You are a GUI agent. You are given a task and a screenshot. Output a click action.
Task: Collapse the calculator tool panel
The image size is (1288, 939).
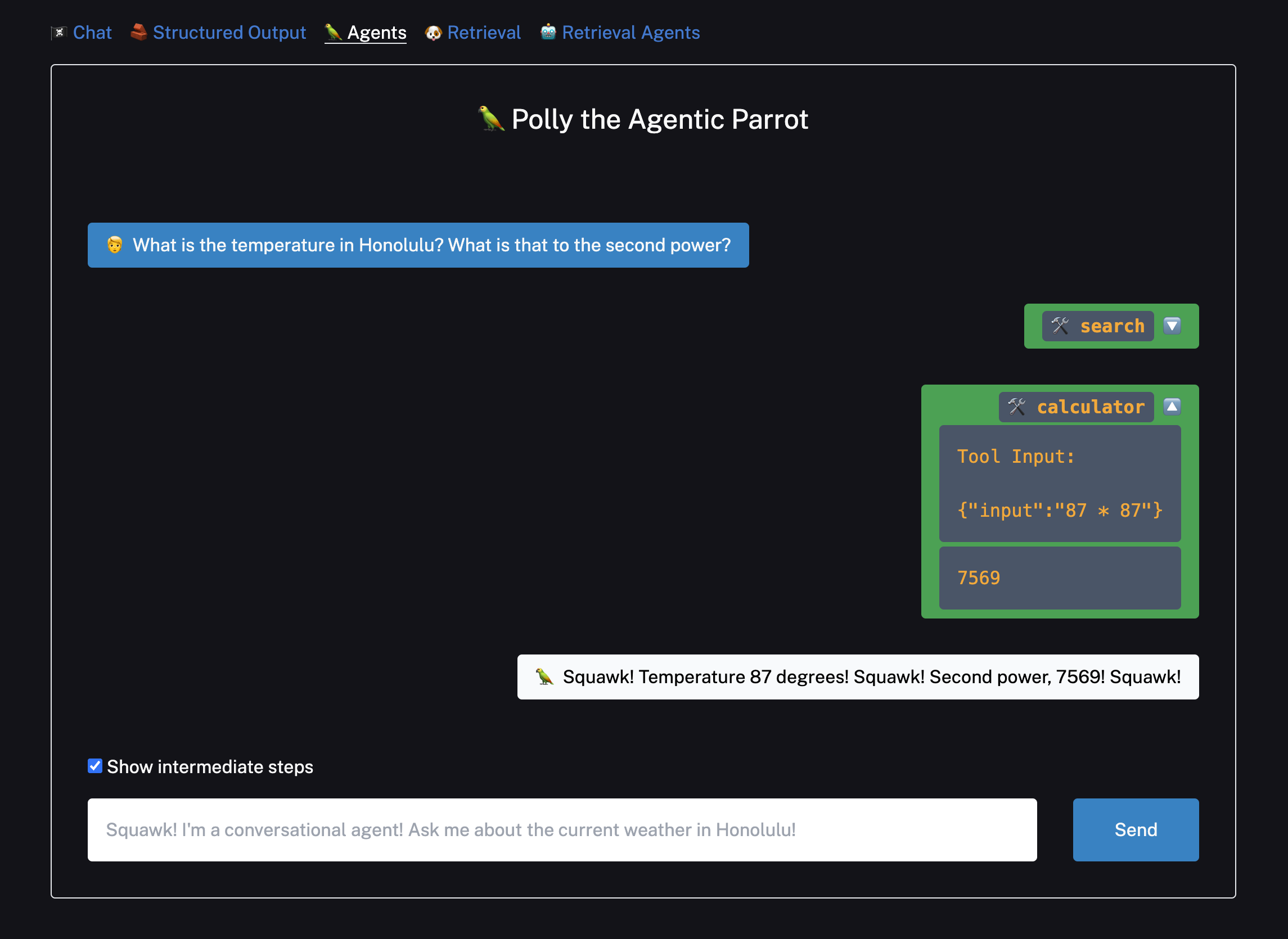pyautogui.click(x=1173, y=406)
